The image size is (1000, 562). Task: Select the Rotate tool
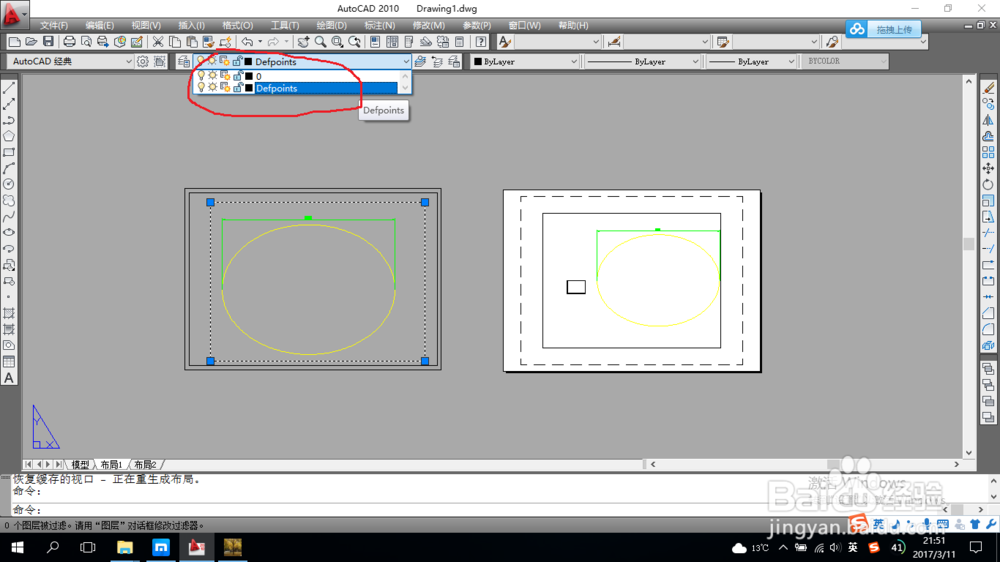pyautogui.click(x=988, y=184)
